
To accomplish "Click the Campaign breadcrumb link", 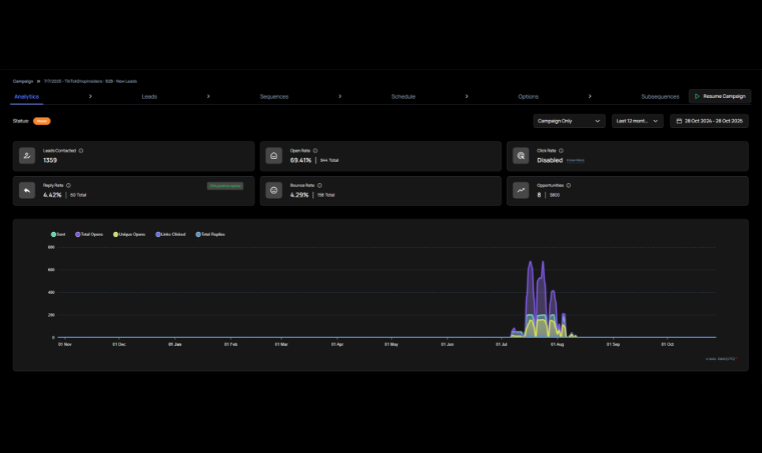I will [23, 81].
